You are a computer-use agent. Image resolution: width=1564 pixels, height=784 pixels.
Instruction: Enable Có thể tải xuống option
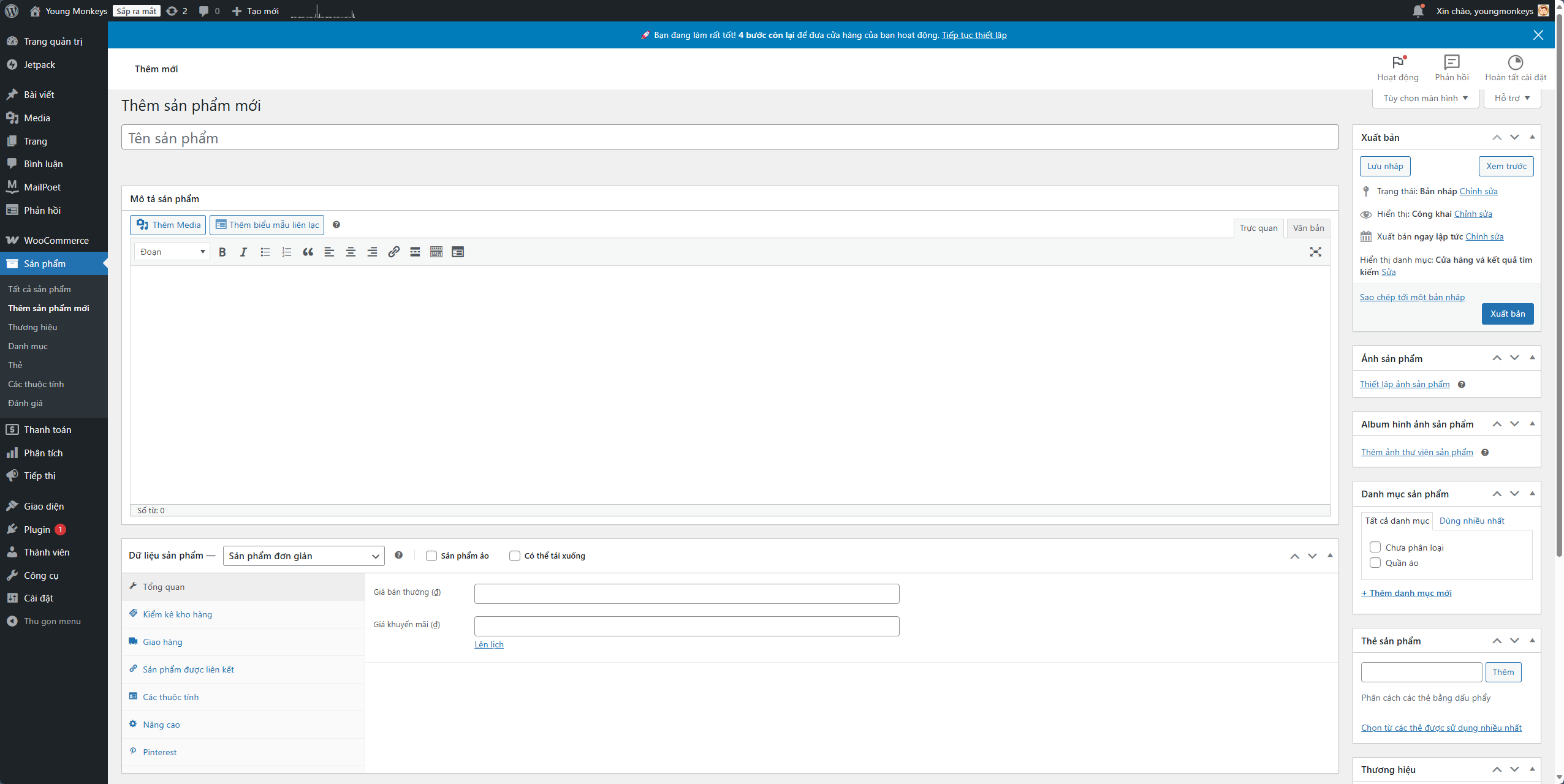pos(515,556)
